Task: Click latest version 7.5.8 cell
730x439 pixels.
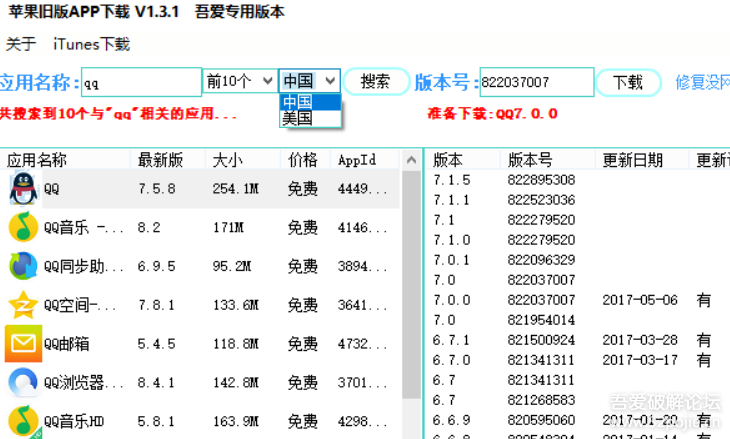Action: click(x=156, y=189)
